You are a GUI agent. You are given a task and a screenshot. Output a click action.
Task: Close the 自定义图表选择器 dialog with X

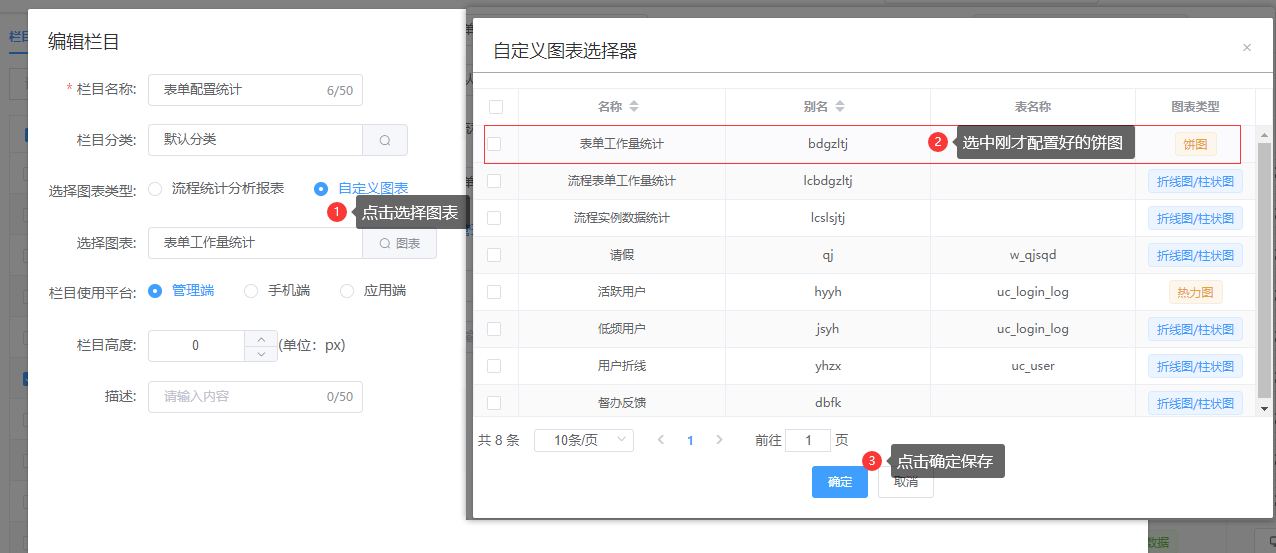(x=1246, y=47)
